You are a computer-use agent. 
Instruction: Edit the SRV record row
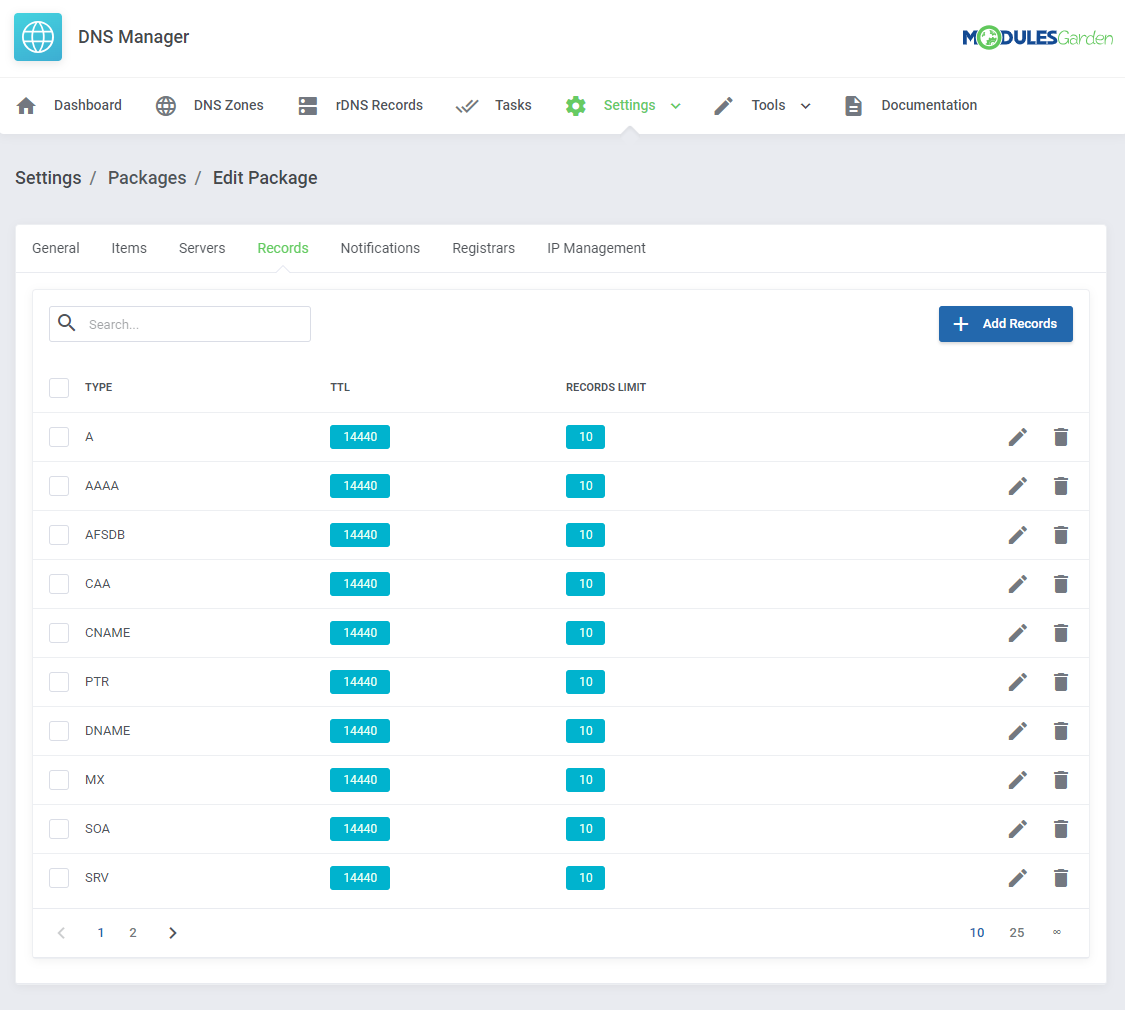coord(1017,877)
